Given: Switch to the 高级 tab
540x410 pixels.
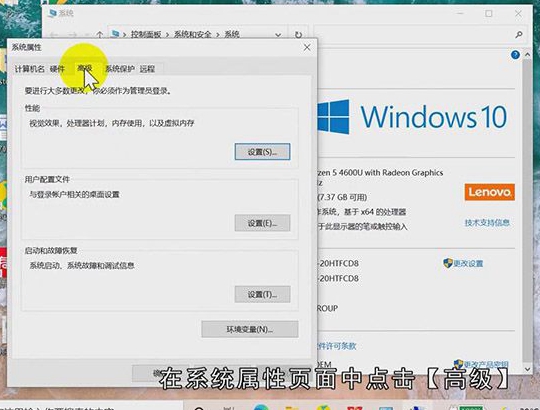Looking at the screenshot, I should click(85, 69).
